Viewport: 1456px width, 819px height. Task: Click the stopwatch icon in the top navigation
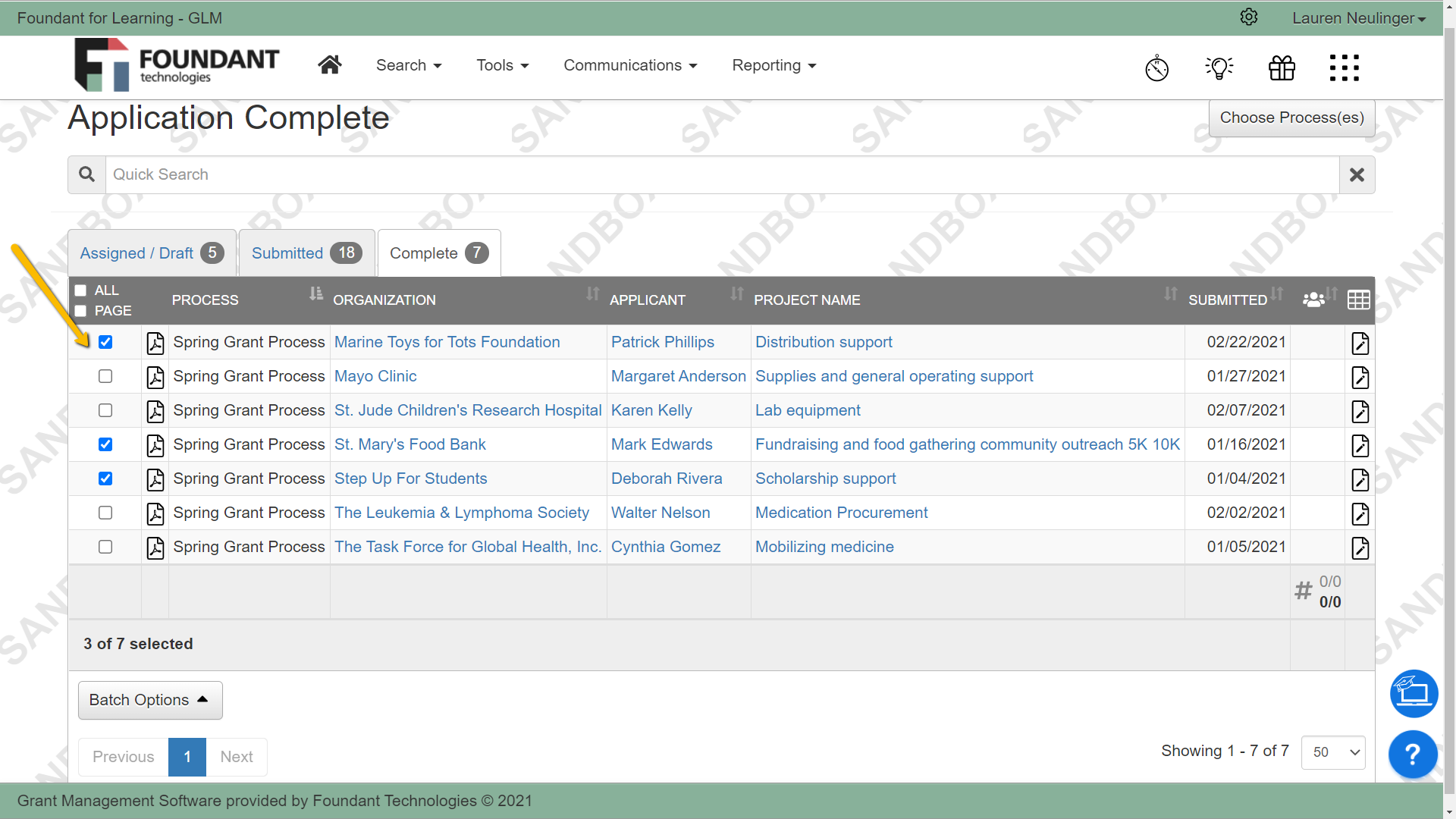(1156, 68)
